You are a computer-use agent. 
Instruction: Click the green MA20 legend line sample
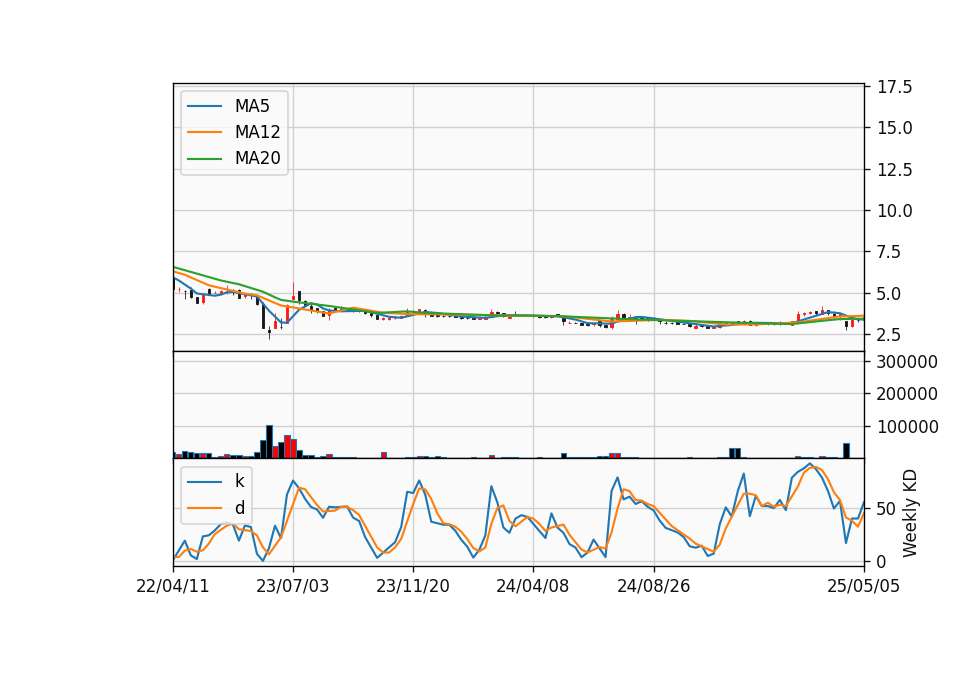(204, 159)
